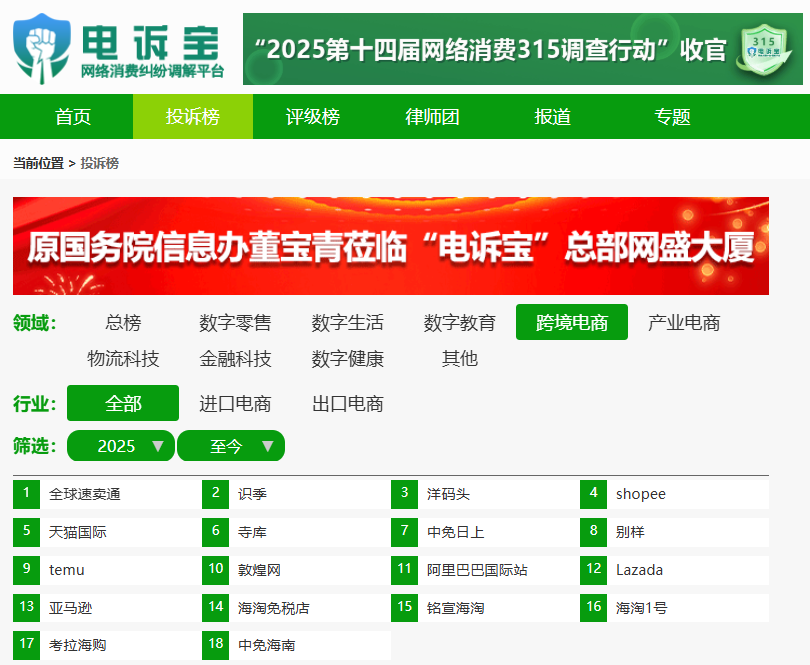The image size is (810, 665).
Task: Open the 律师团 nav tab
Action: click(x=432, y=116)
